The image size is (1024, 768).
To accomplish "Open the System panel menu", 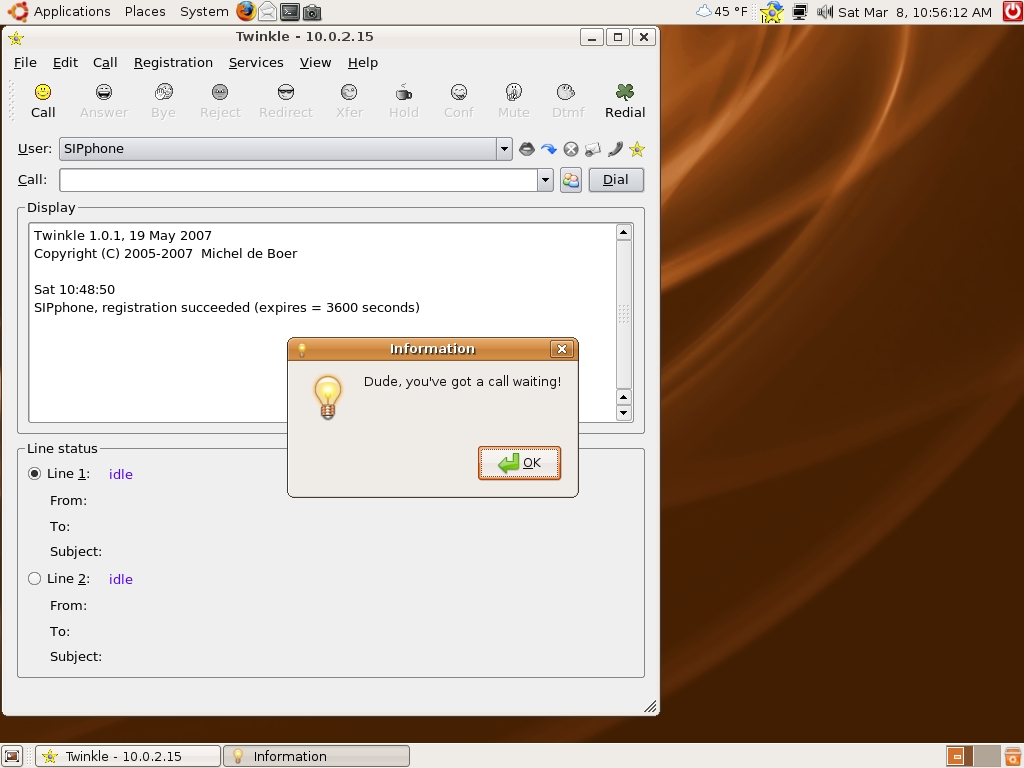I will click(x=204, y=11).
